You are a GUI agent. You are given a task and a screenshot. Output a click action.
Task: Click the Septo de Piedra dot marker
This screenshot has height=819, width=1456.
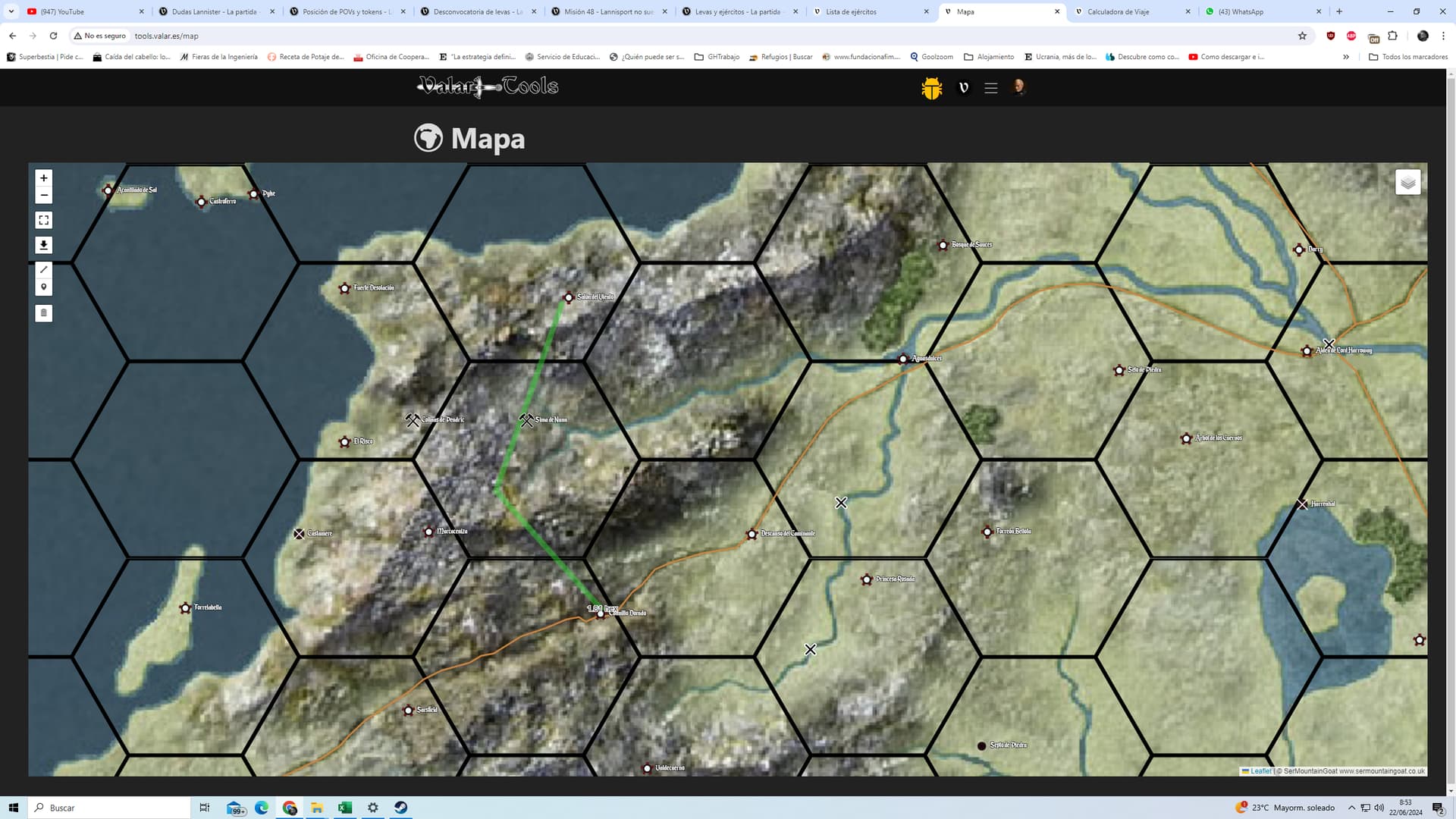coord(981,746)
